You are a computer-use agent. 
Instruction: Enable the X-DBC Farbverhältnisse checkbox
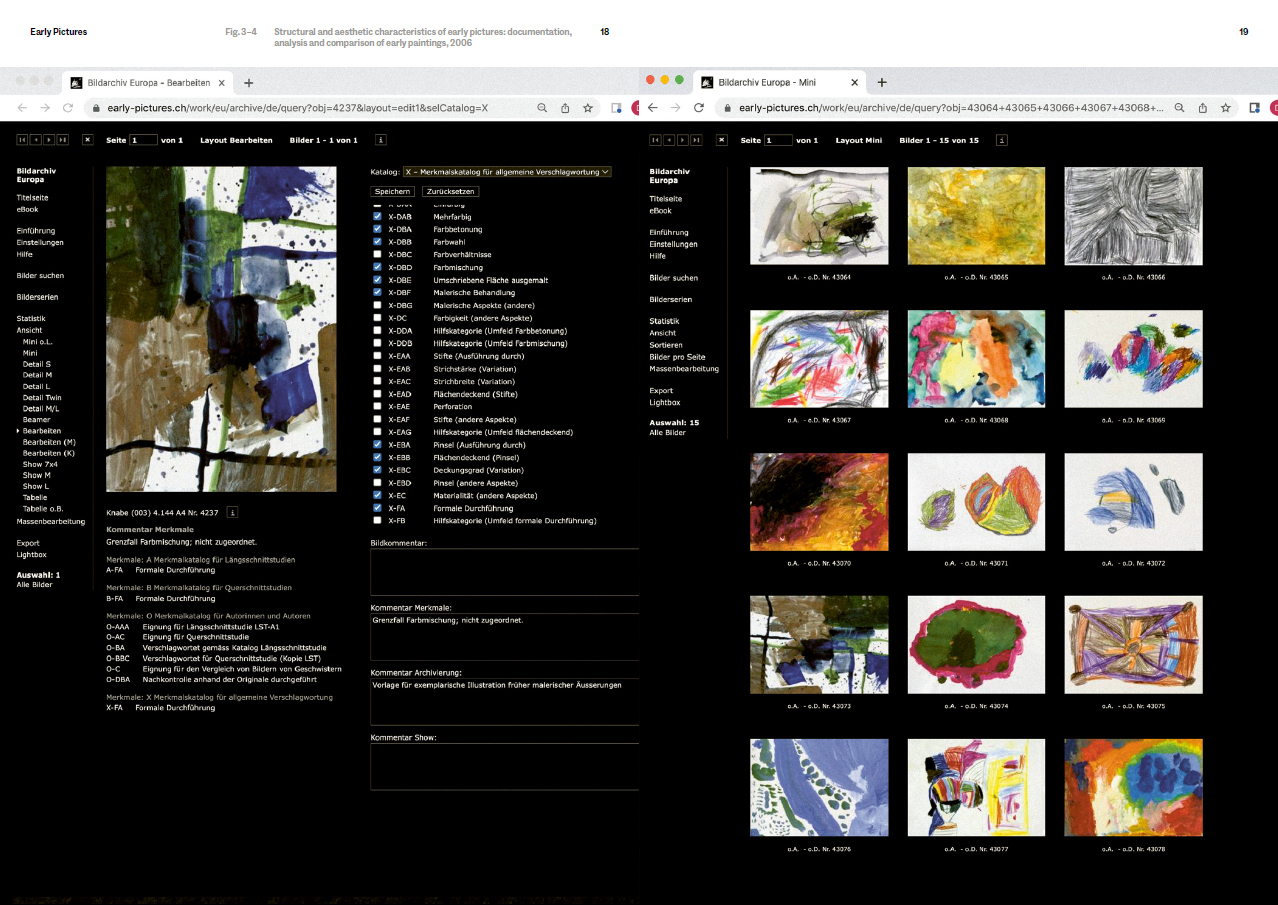[x=377, y=254]
